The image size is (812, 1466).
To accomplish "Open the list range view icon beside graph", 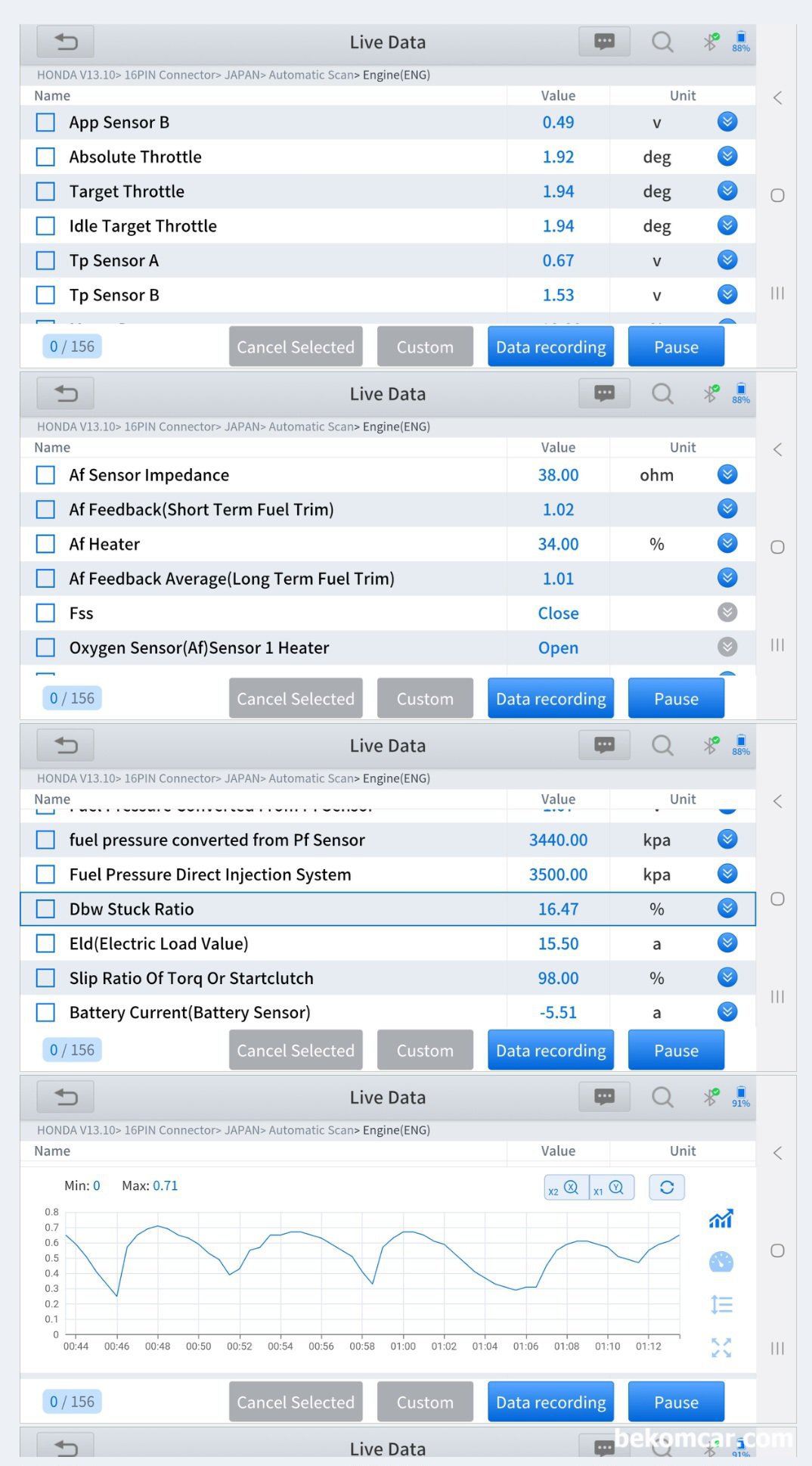I will click(721, 1304).
